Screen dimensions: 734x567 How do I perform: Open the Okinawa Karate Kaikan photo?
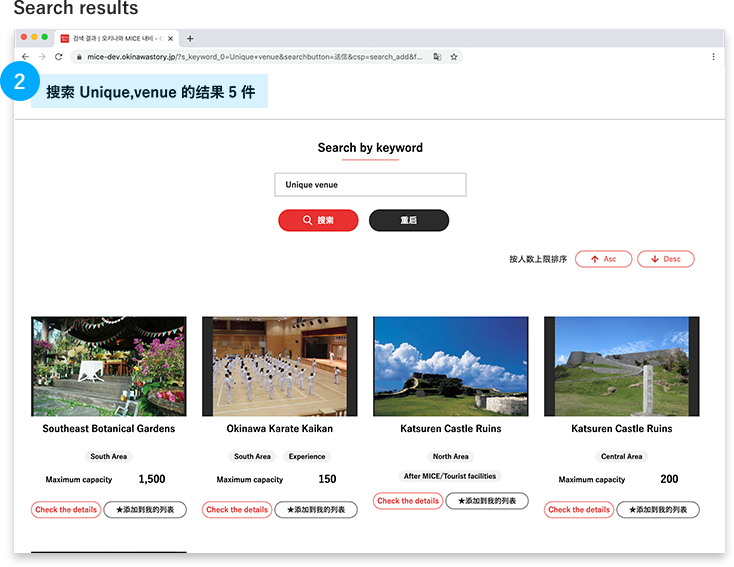[x=279, y=366]
